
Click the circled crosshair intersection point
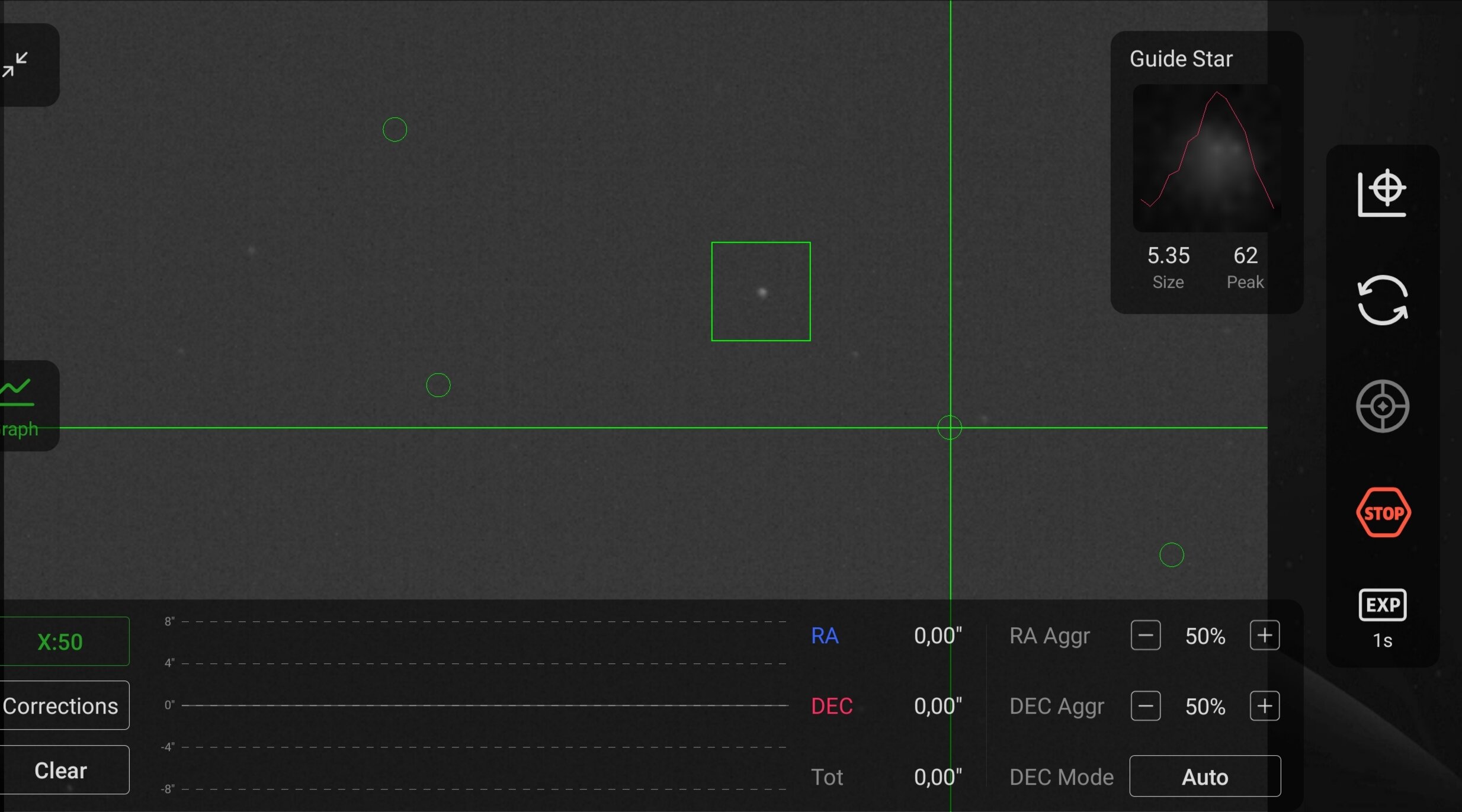pyautogui.click(x=950, y=427)
